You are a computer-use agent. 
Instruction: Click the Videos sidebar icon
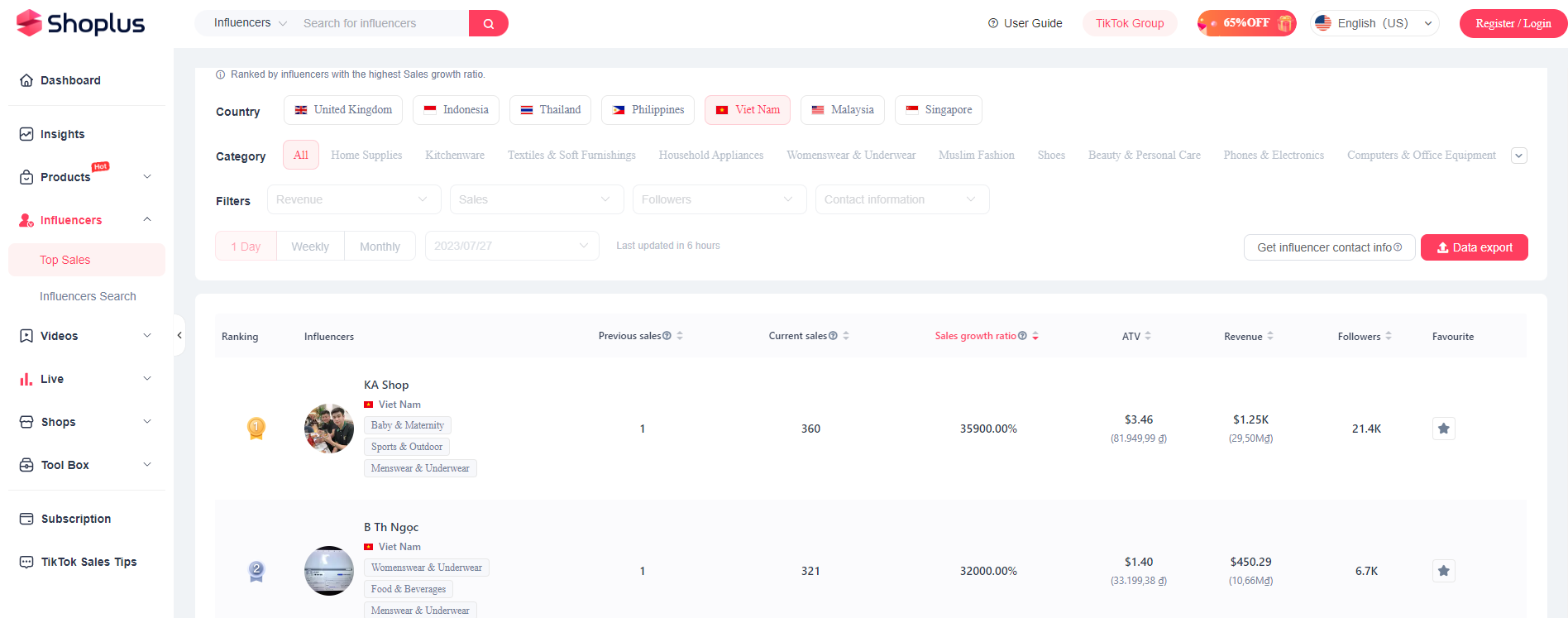coord(26,336)
